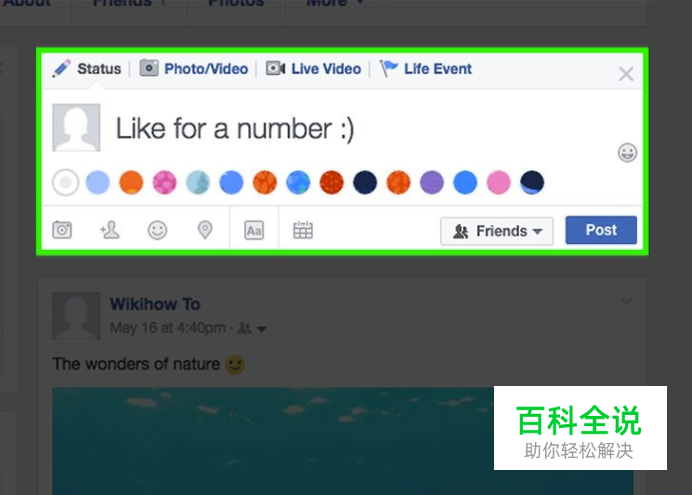Tag friends with the person-plus icon

pos(109,230)
